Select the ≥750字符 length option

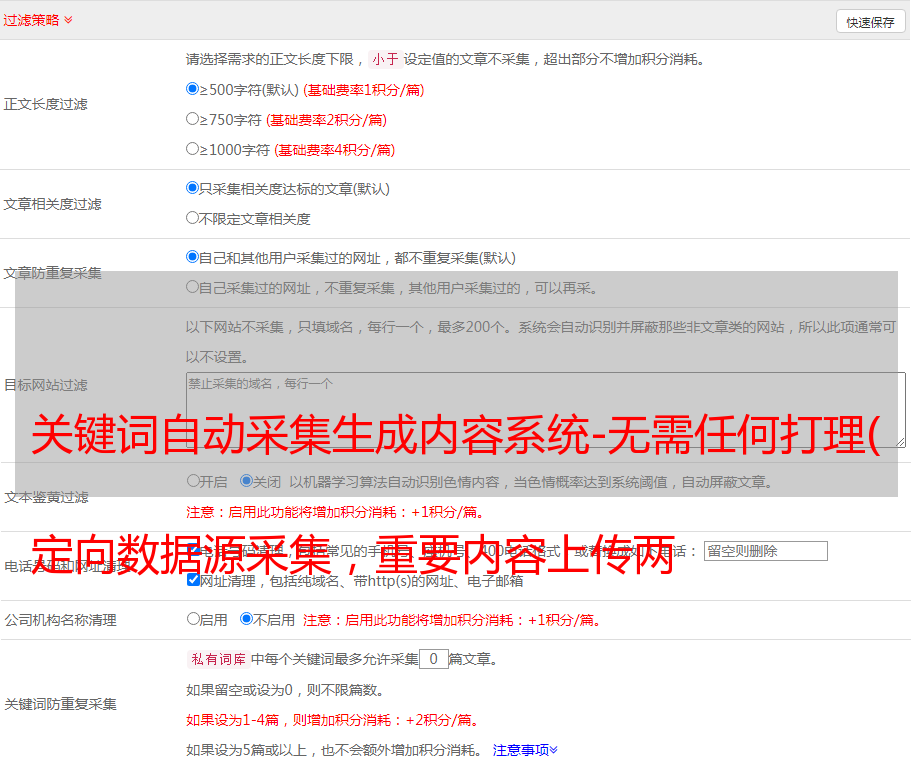193,119
